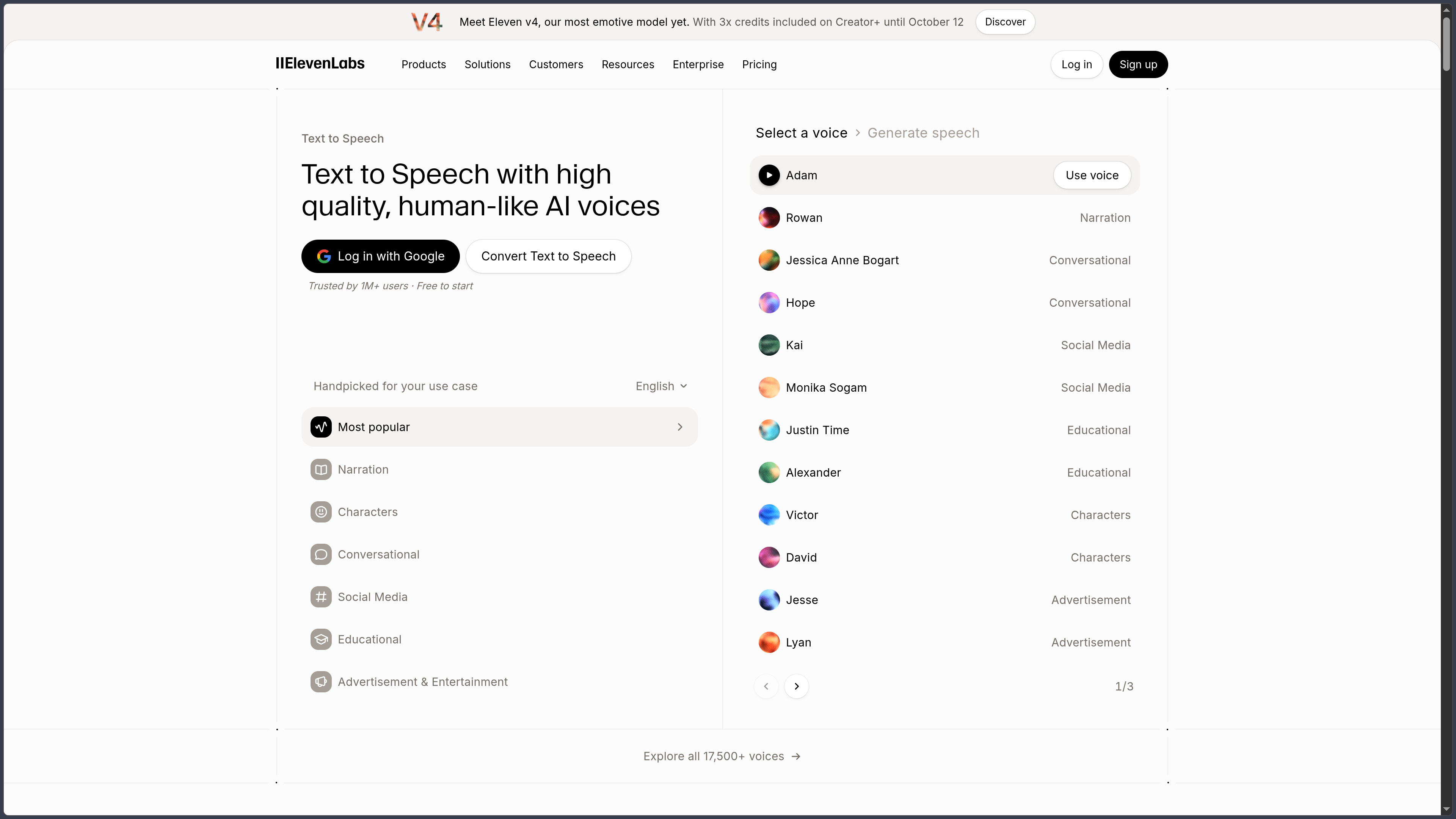
Task: Select the Victor voice name
Action: click(x=802, y=515)
